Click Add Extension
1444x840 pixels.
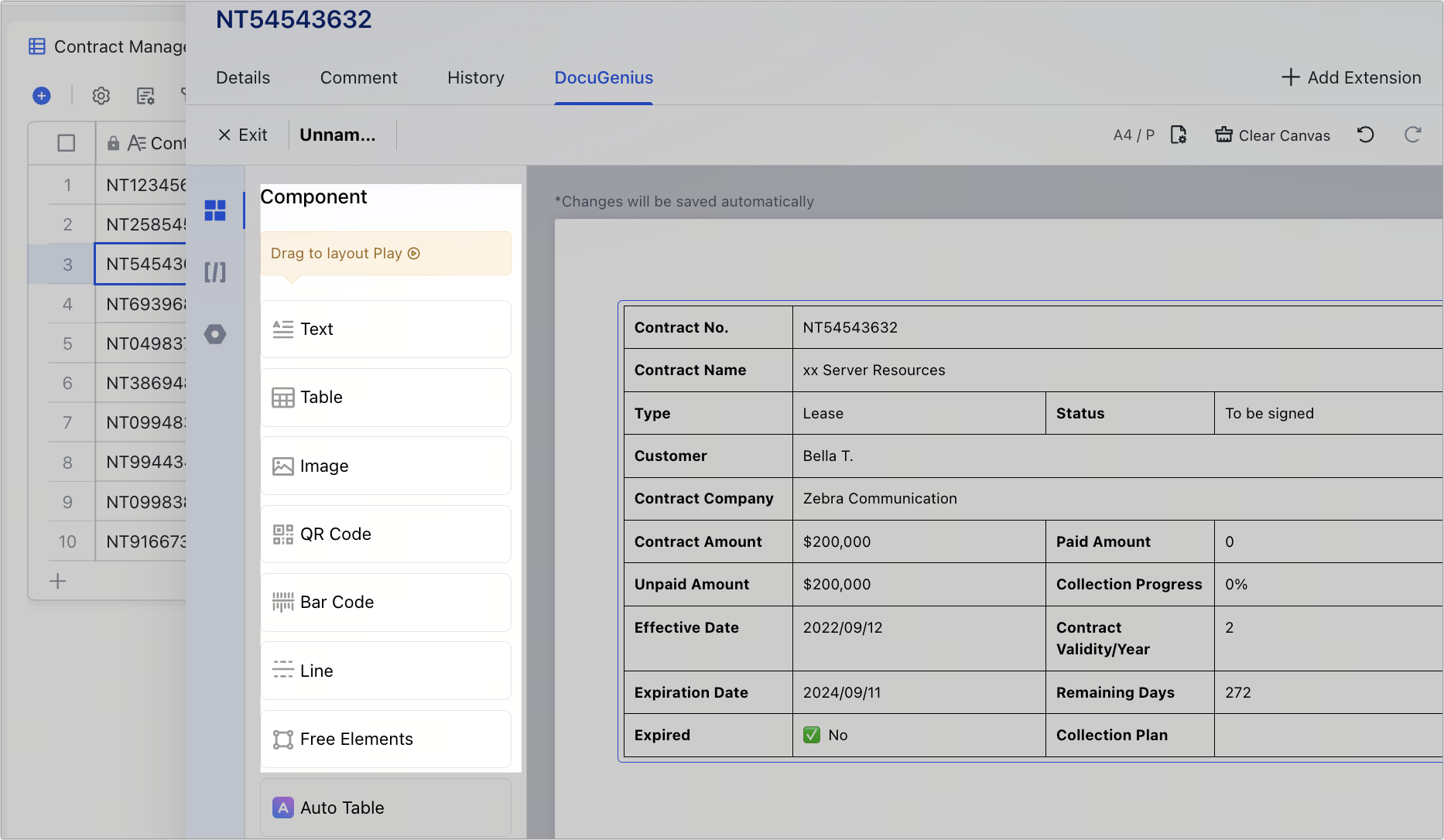point(1351,77)
